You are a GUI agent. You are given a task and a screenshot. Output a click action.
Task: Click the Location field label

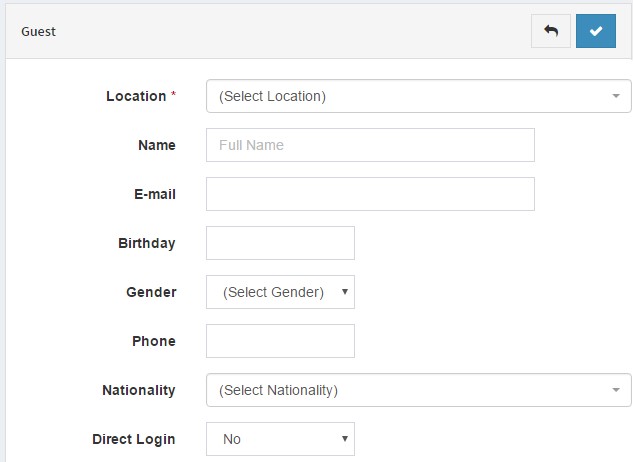tap(136, 96)
